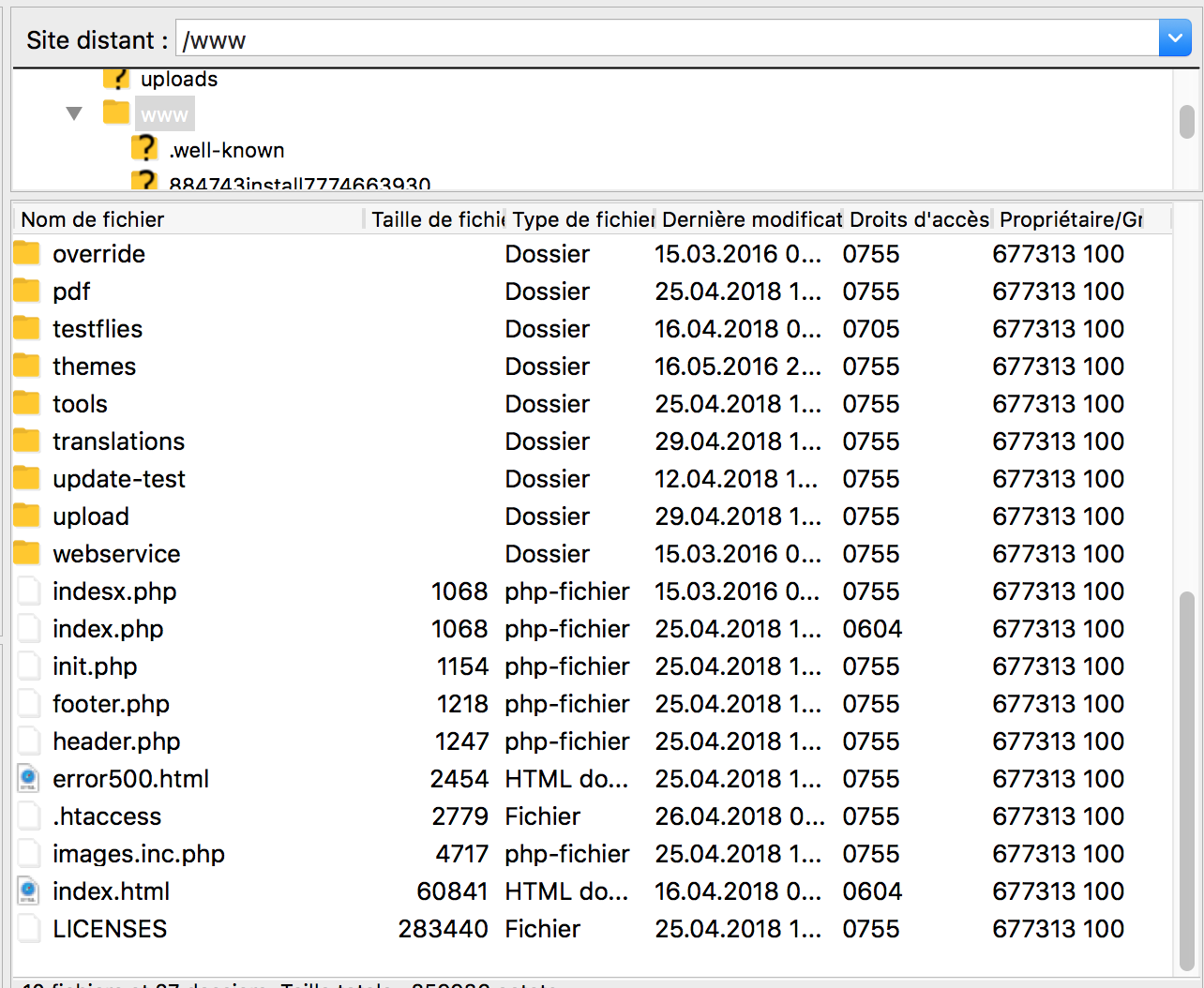Click the file list vertical scrollbar
The height and width of the screenshot is (988, 1204).
[1187, 778]
